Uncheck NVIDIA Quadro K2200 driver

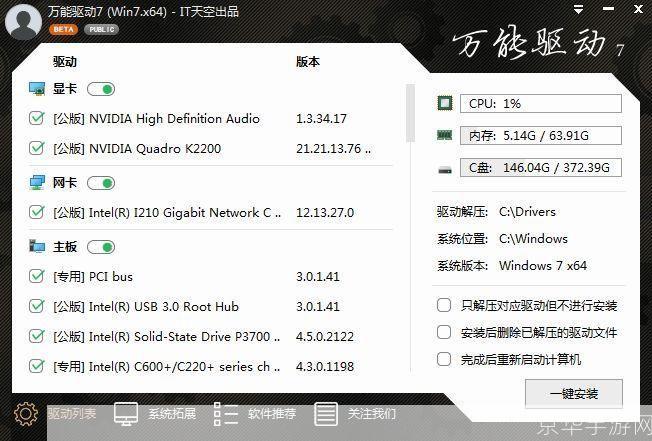click(37, 148)
